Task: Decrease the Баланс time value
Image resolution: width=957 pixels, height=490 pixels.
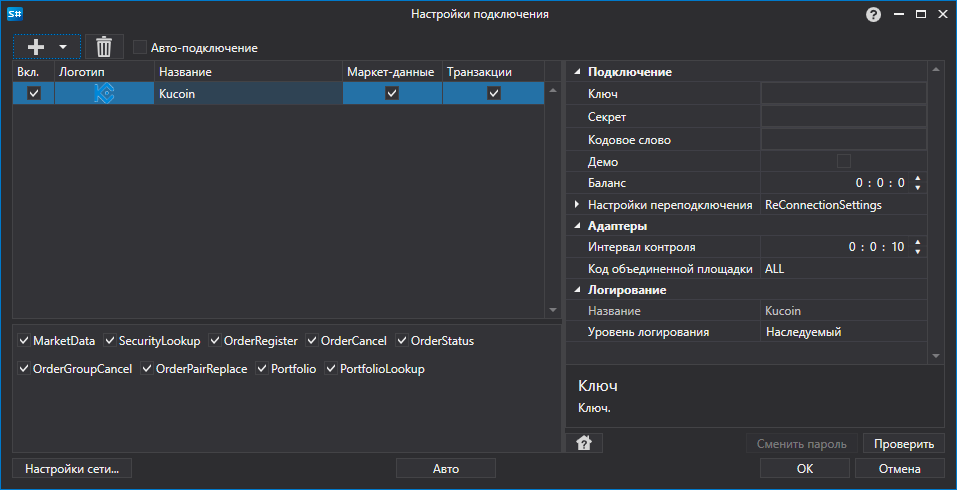Action: pyautogui.click(x=917, y=187)
